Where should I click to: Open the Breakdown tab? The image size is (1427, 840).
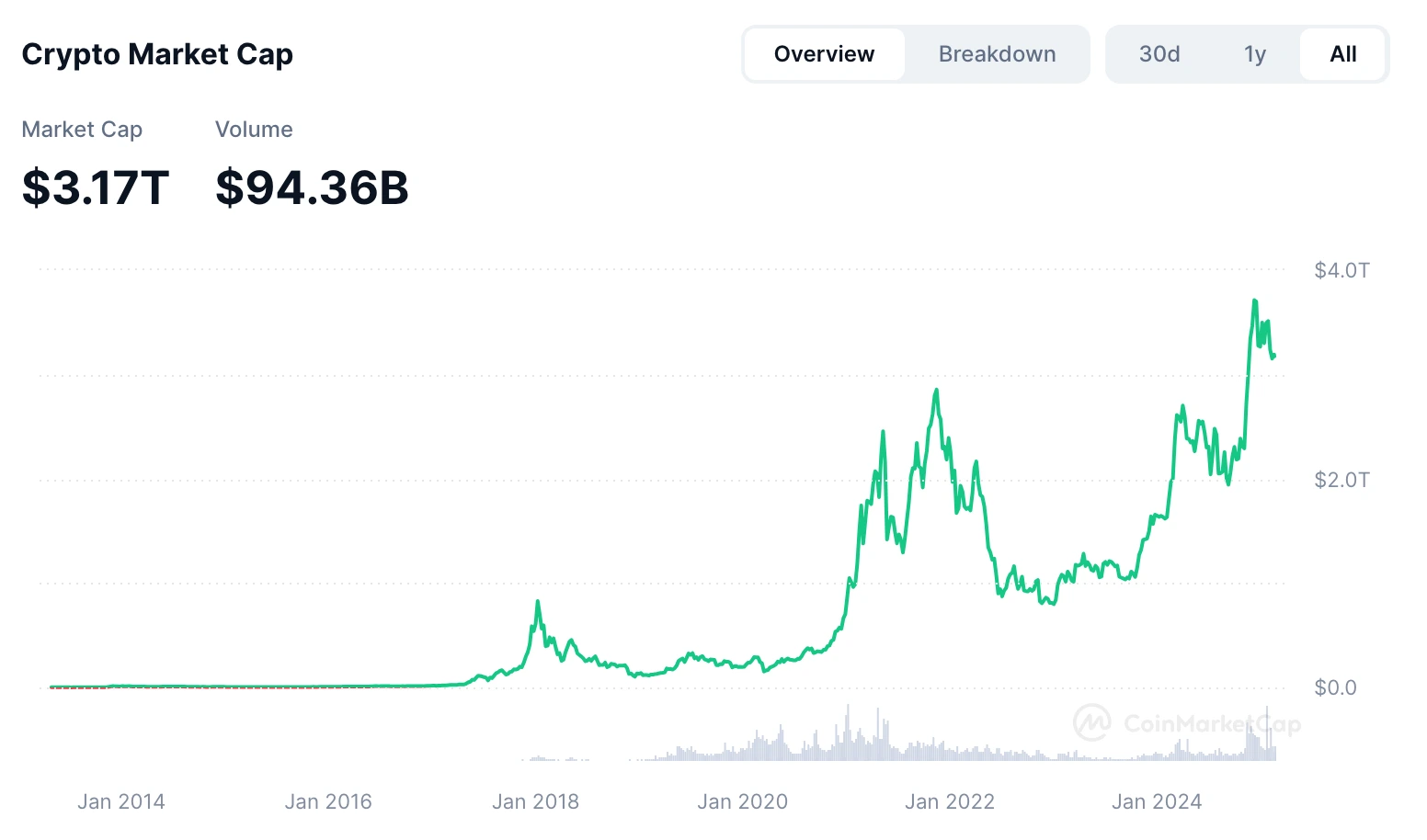[x=997, y=54]
